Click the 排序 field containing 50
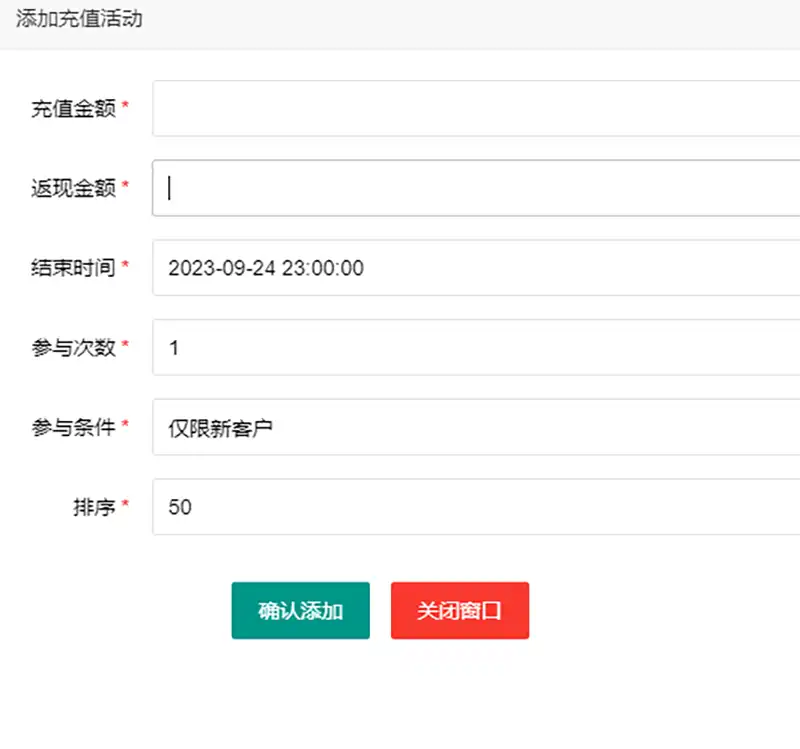This screenshot has width=800, height=749. point(476,507)
